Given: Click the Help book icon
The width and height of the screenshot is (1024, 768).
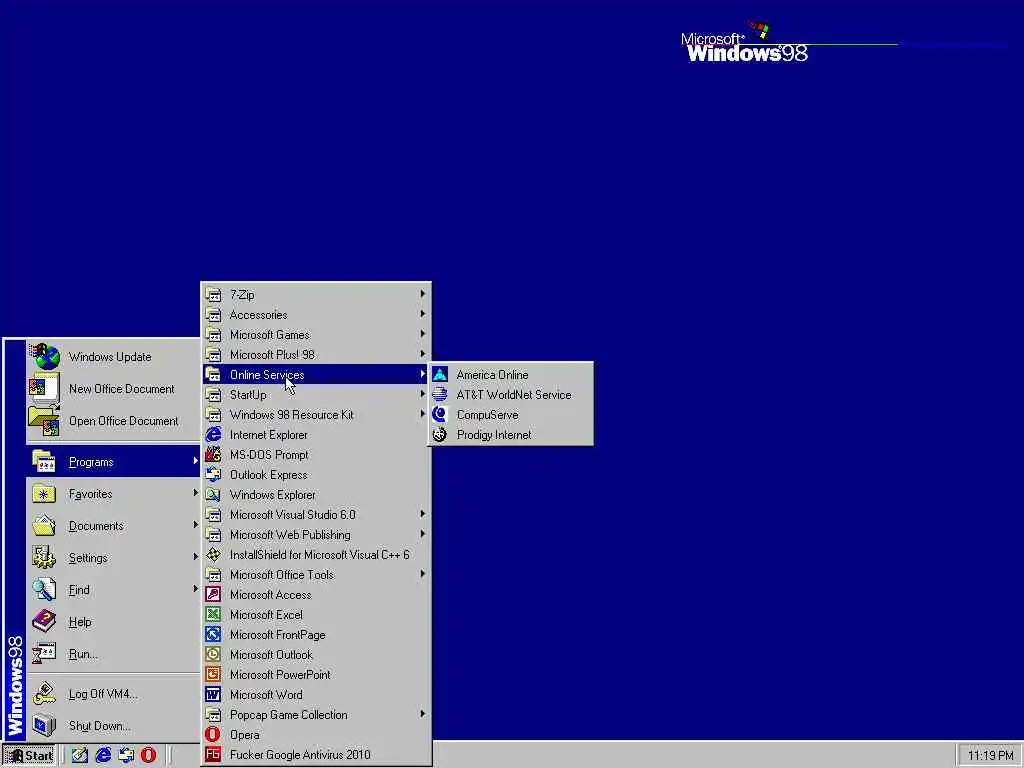Looking at the screenshot, I should point(44,621).
